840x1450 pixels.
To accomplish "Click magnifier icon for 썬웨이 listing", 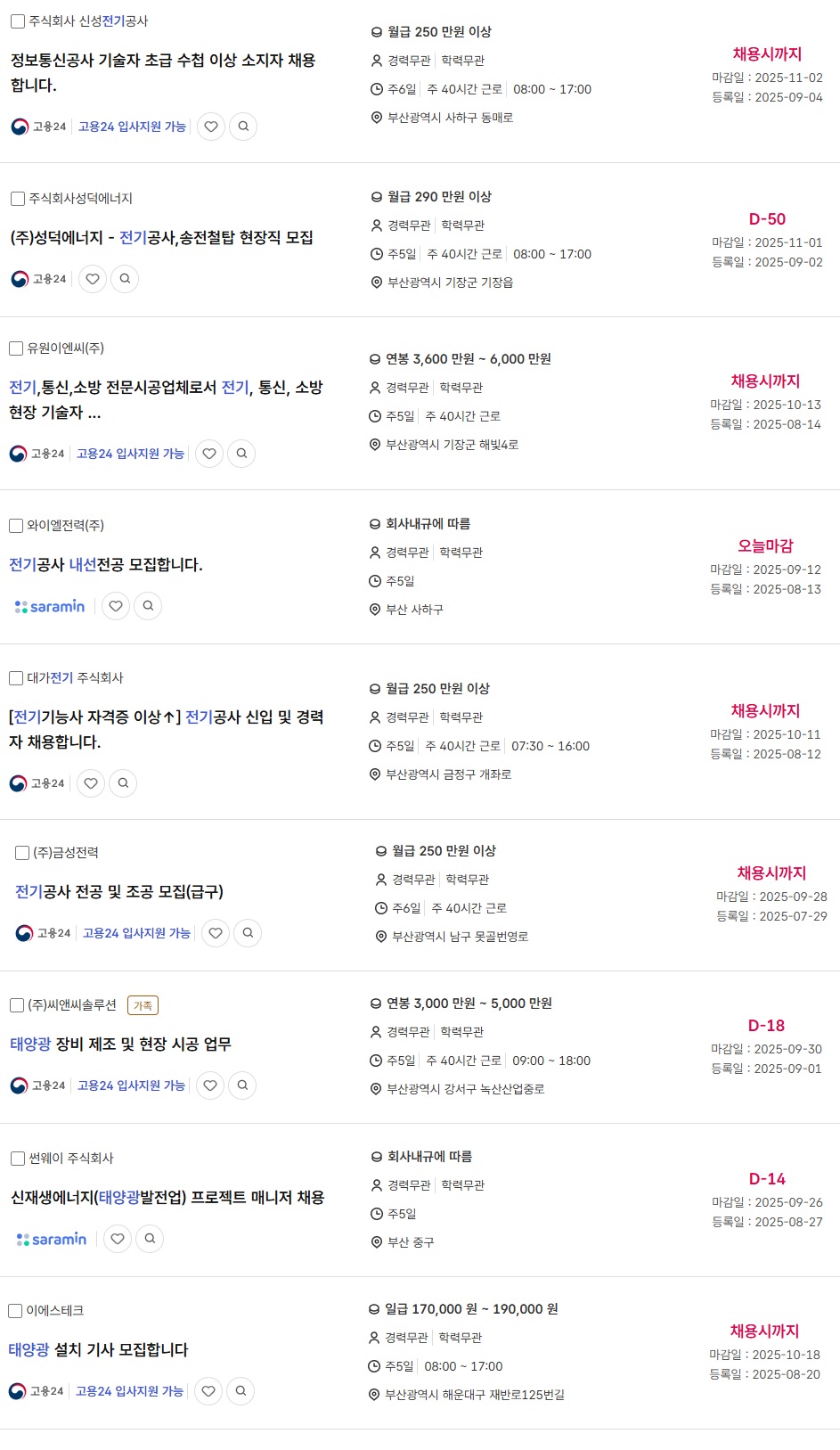I will [150, 1239].
